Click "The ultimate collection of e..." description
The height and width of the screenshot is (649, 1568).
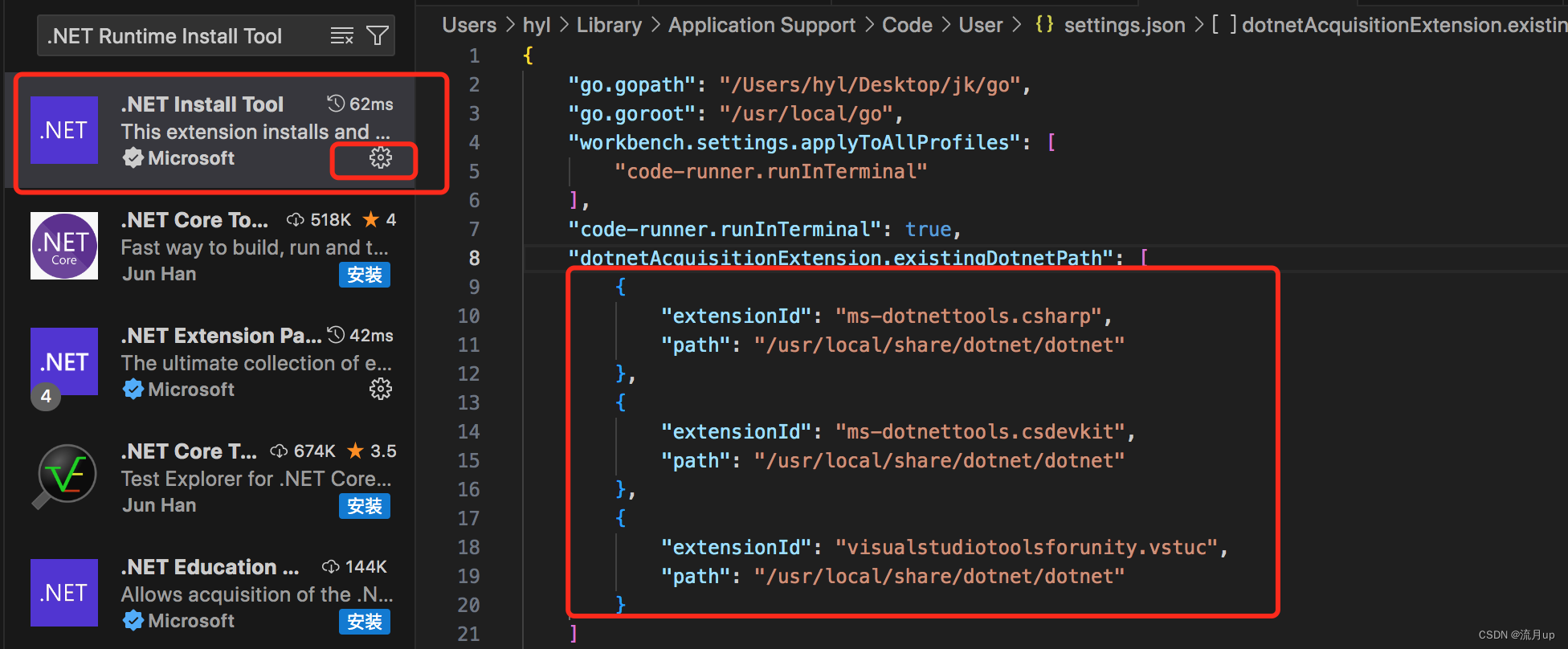click(x=256, y=363)
